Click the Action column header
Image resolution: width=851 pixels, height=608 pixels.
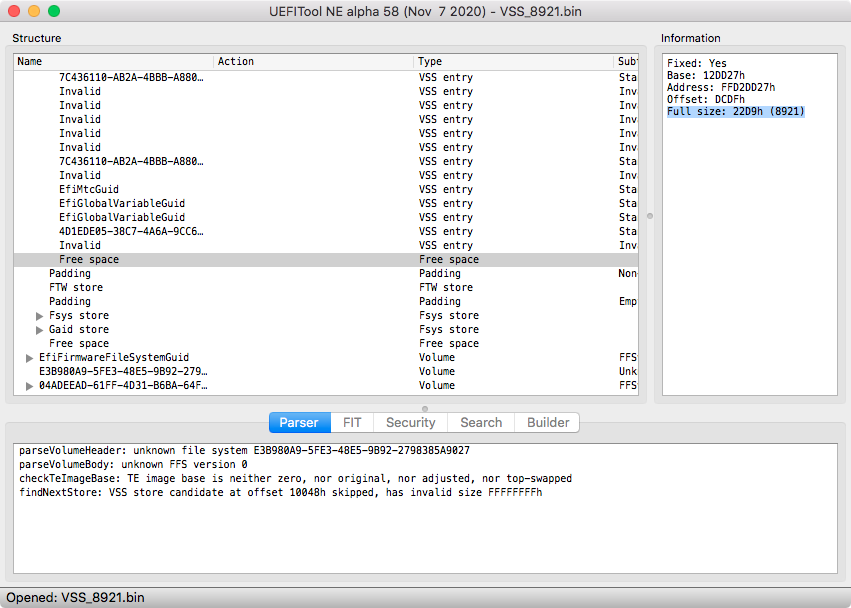pyautogui.click(x=313, y=61)
